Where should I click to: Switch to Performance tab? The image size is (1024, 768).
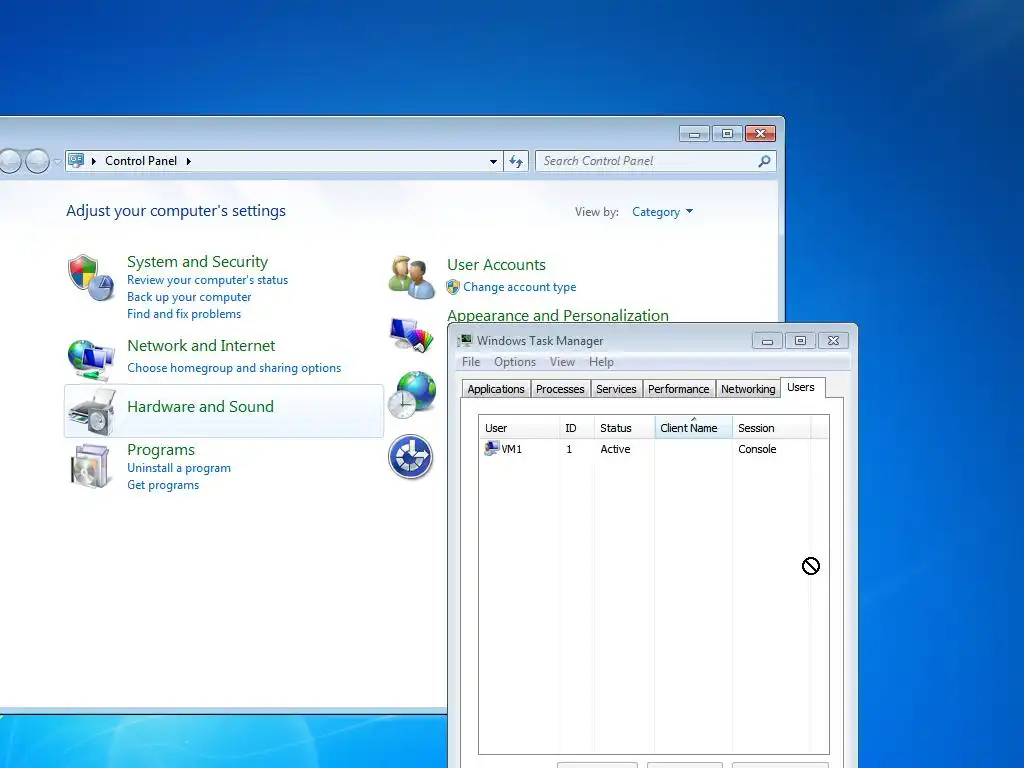(679, 389)
